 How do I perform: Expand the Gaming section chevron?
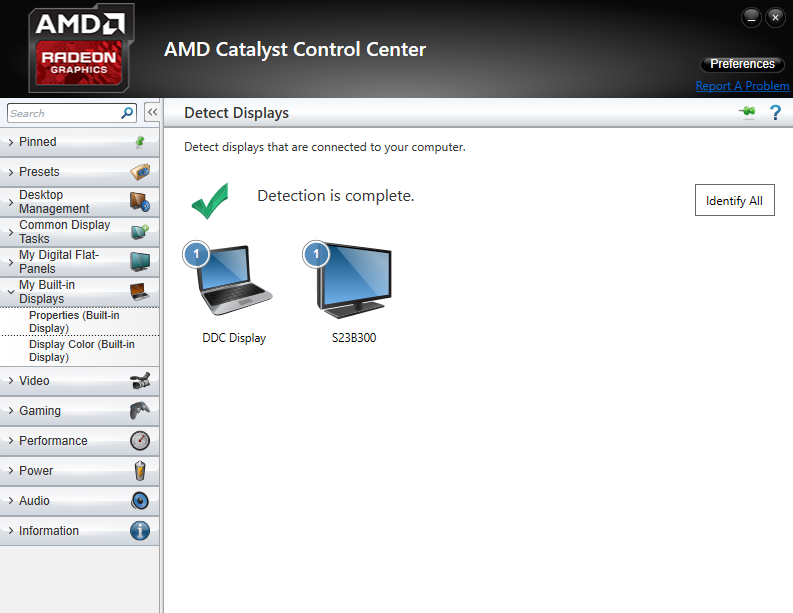tap(11, 411)
